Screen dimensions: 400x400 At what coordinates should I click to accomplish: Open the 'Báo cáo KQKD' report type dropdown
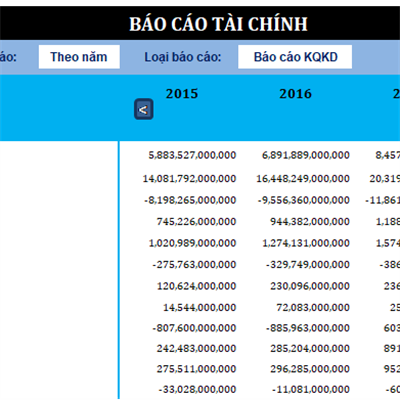coord(295,57)
